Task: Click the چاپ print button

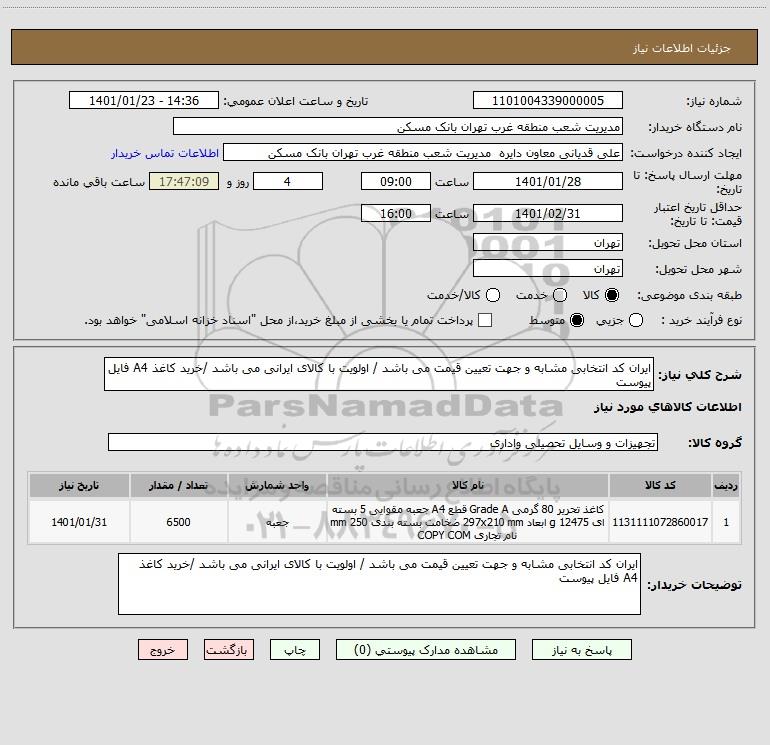Action: tap(295, 650)
